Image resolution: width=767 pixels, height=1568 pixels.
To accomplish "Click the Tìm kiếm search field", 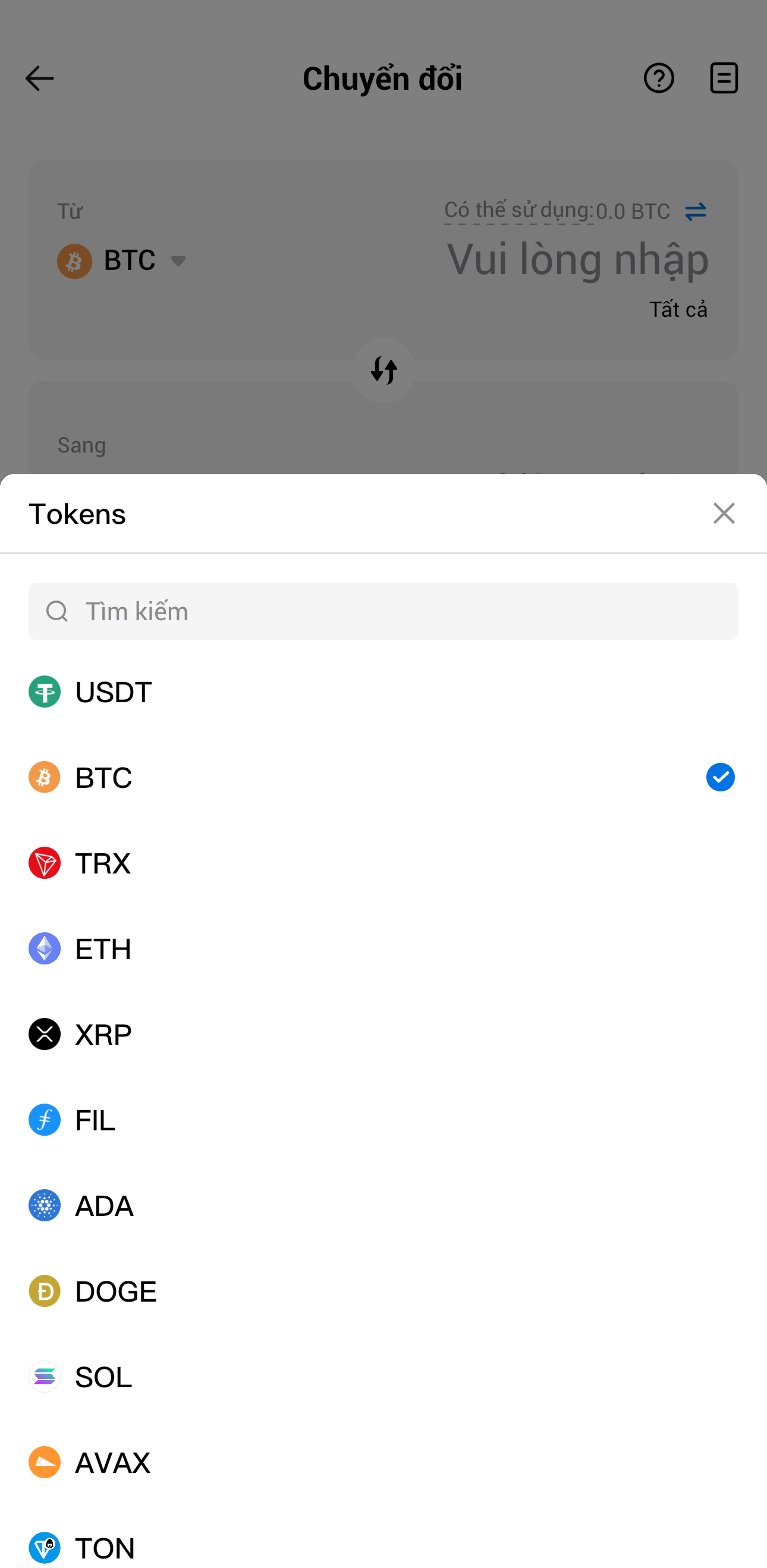I will click(402, 611).
